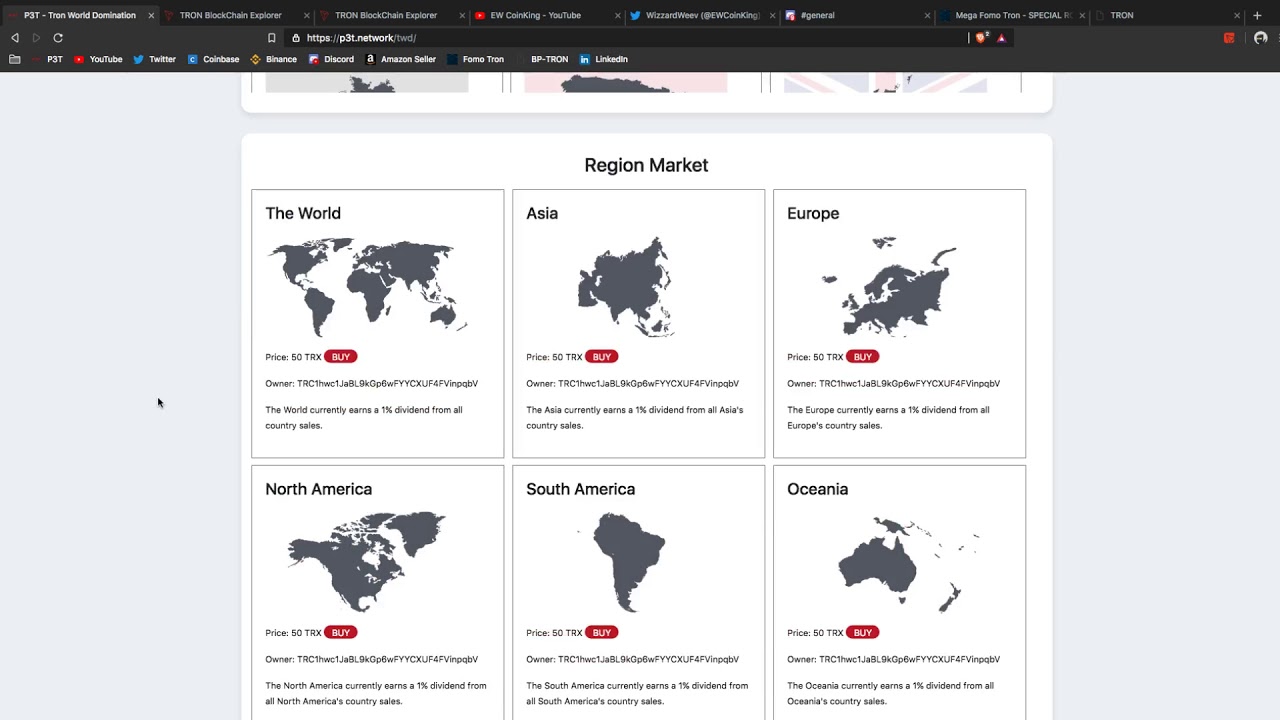Select the owner address in The World card

[x=387, y=384]
